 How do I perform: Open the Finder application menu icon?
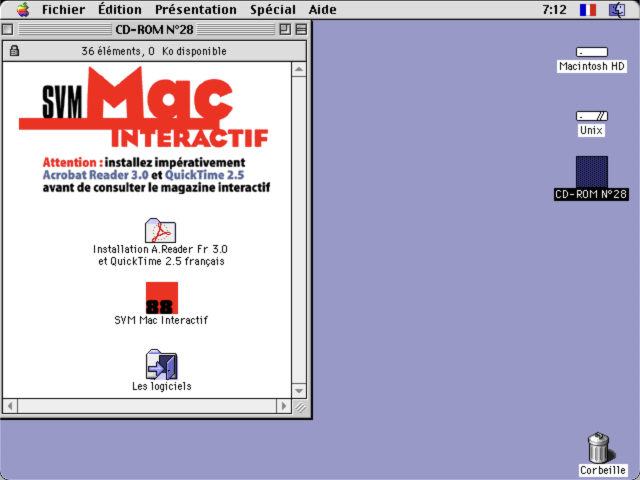tap(617, 9)
